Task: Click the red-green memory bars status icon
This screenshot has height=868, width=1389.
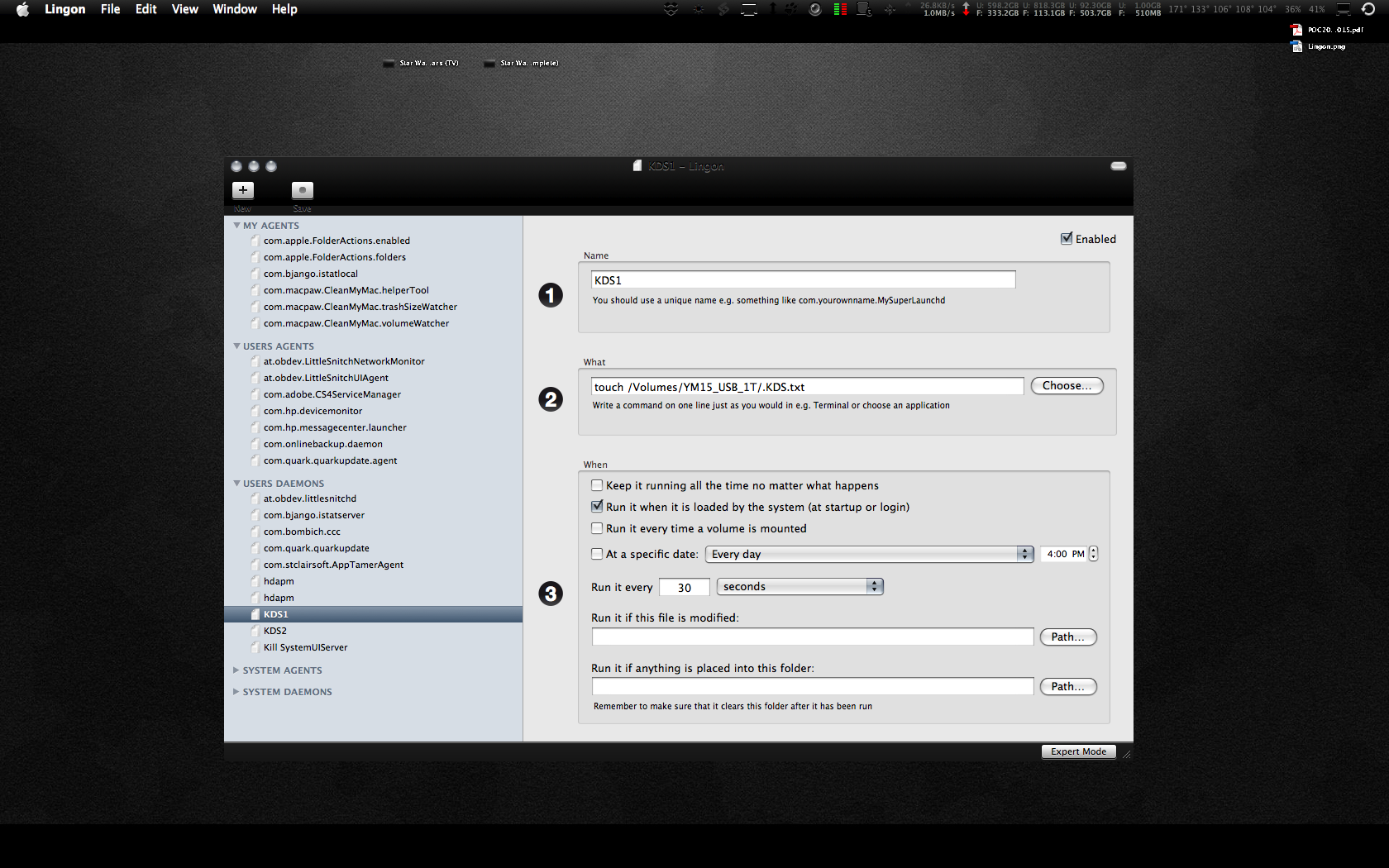Action: [x=840, y=9]
